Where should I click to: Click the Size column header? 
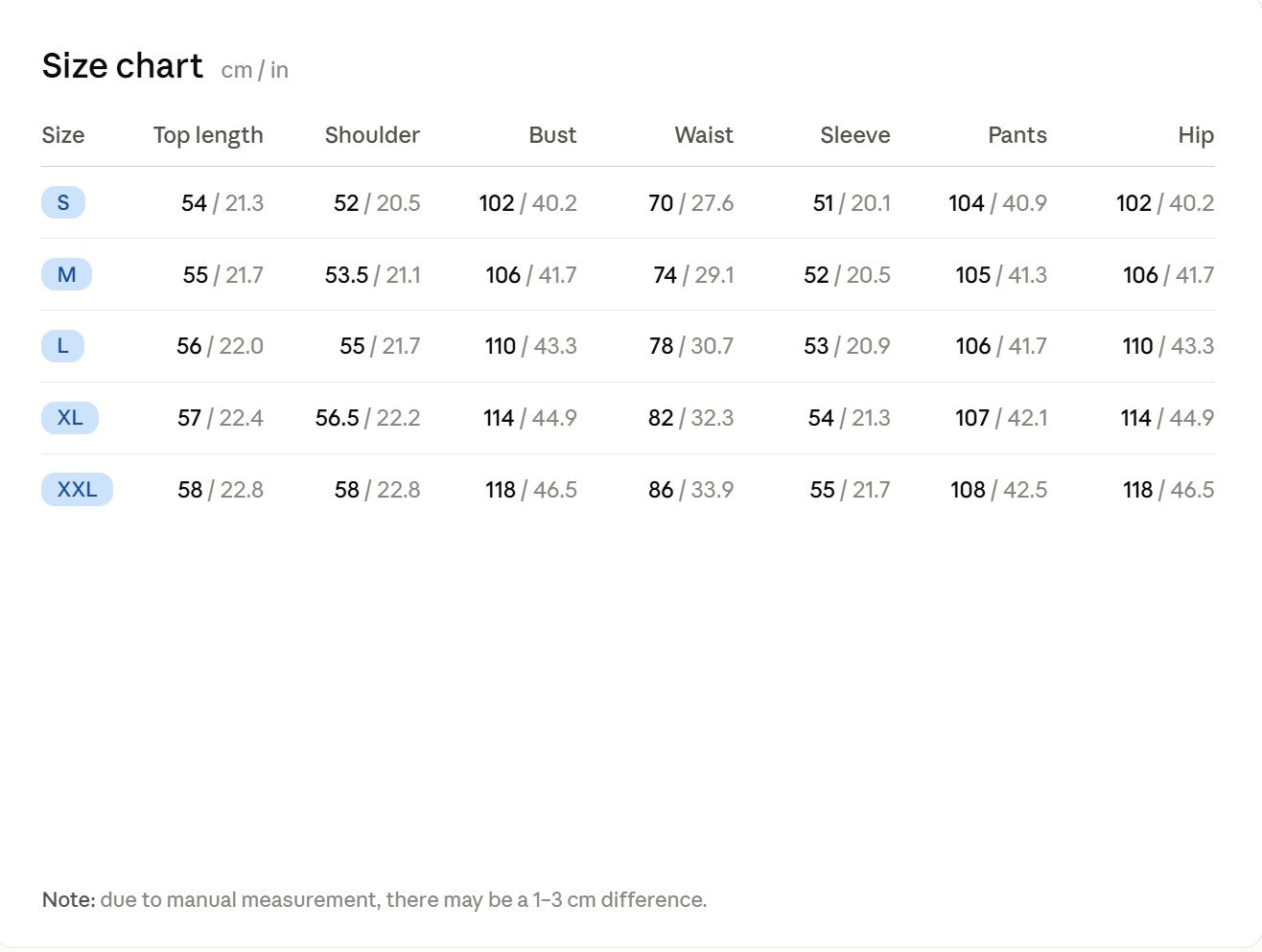[x=63, y=135]
